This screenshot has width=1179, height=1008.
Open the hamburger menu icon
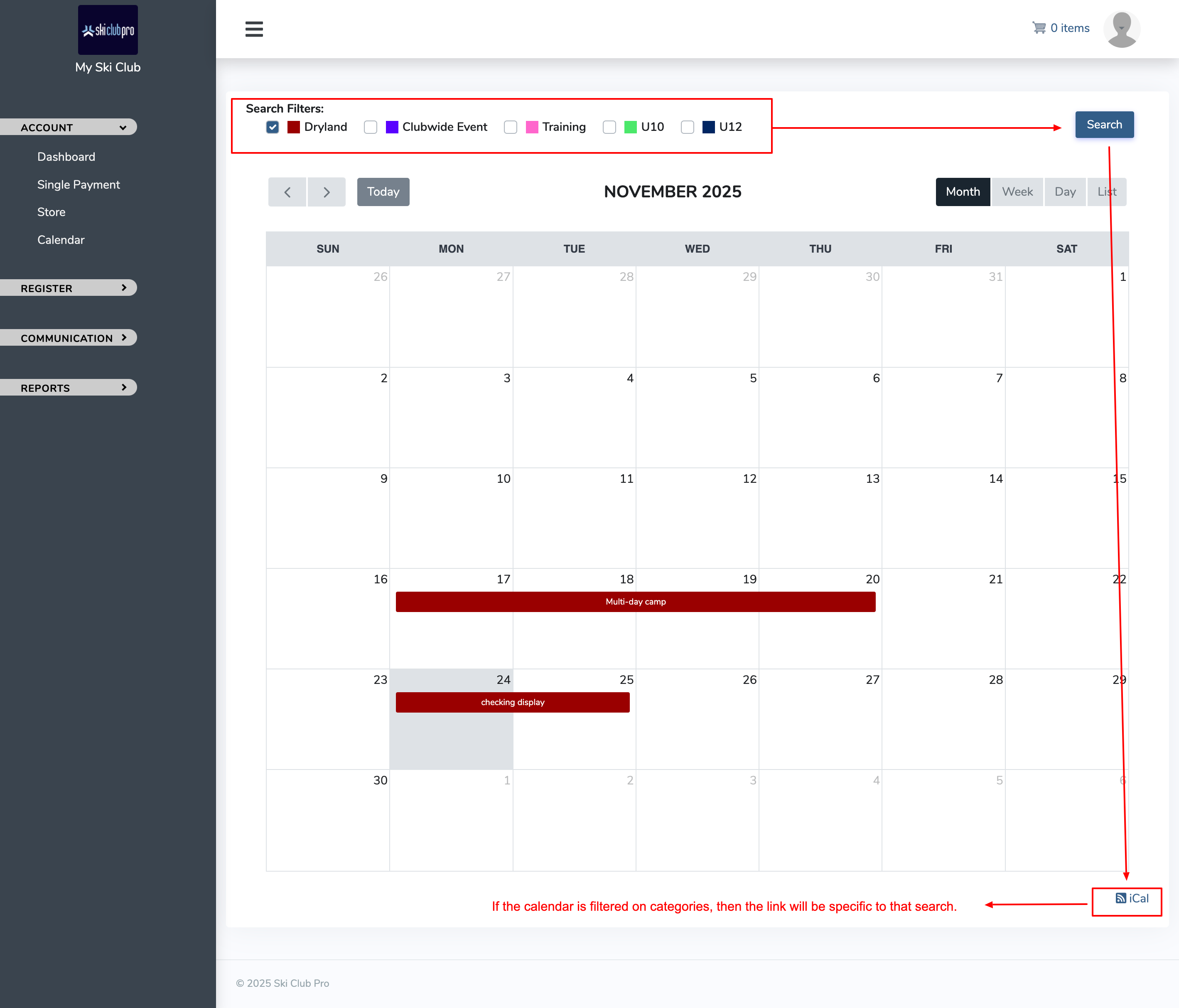point(254,29)
